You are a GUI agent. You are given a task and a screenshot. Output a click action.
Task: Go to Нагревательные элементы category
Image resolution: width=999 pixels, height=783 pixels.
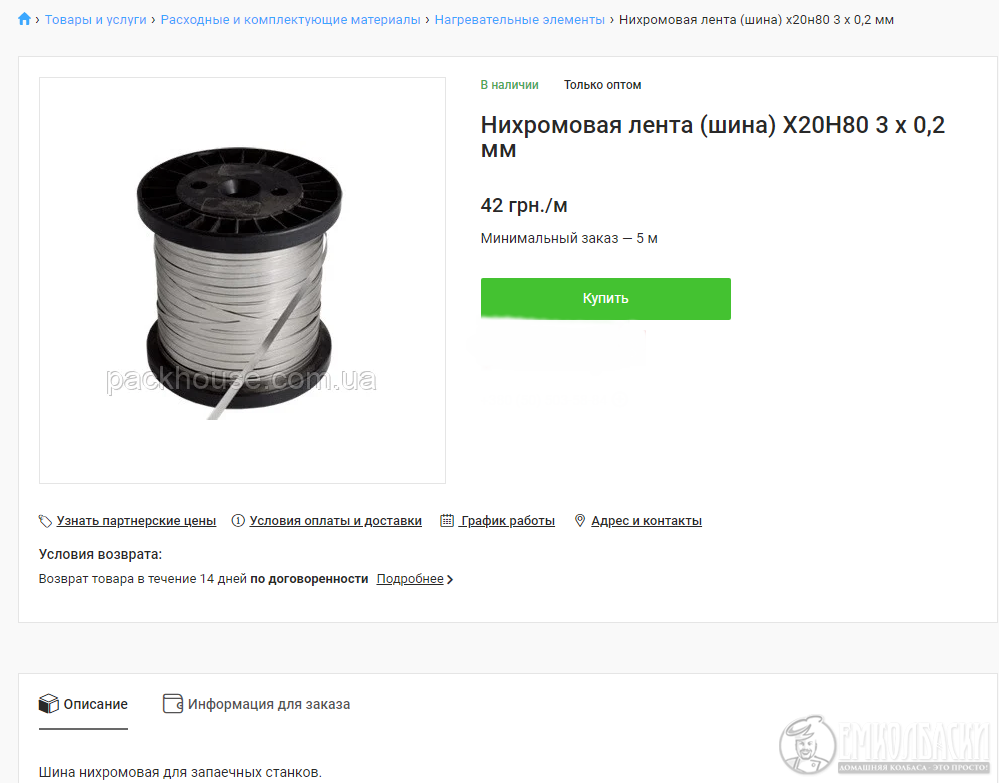[519, 20]
